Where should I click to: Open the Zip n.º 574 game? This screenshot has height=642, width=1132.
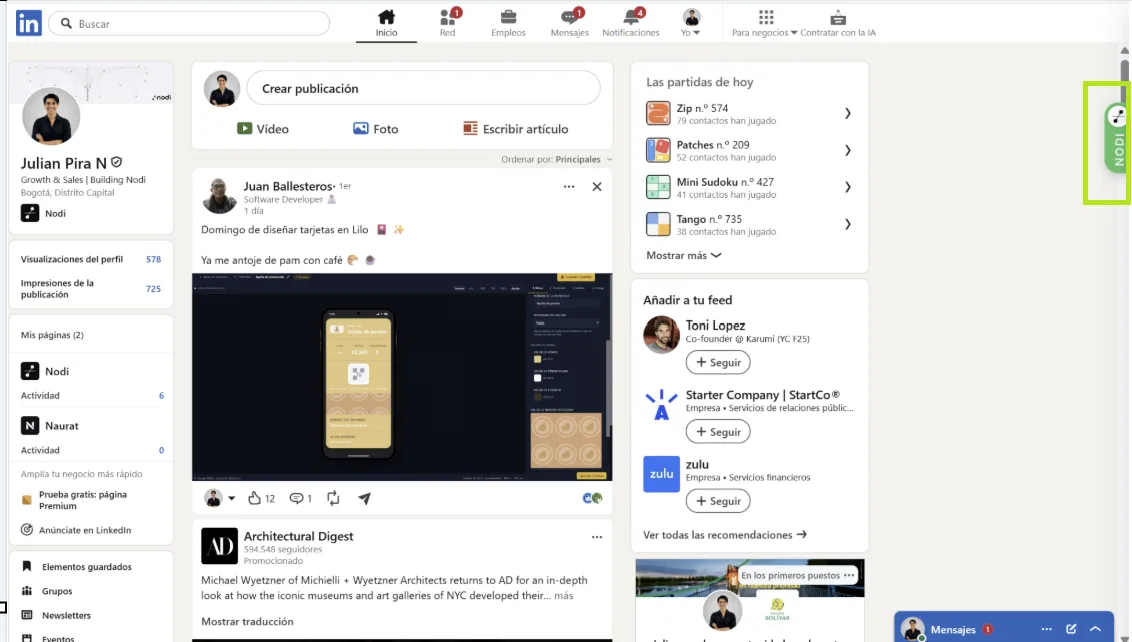click(x=749, y=113)
